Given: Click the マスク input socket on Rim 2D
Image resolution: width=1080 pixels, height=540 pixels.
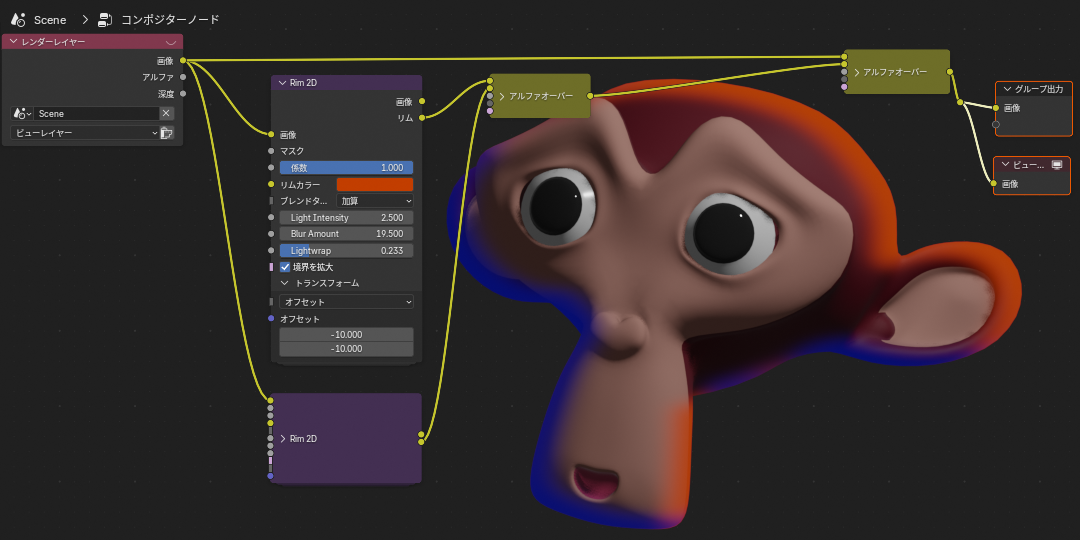Looking at the screenshot, I should click(x=271, y=151).
